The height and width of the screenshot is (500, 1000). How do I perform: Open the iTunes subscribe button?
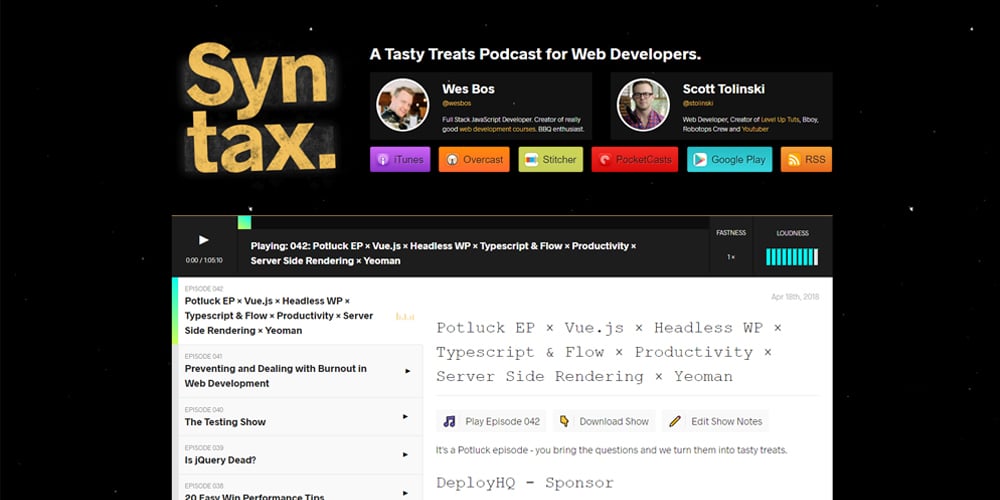click(x=400, y=159)
